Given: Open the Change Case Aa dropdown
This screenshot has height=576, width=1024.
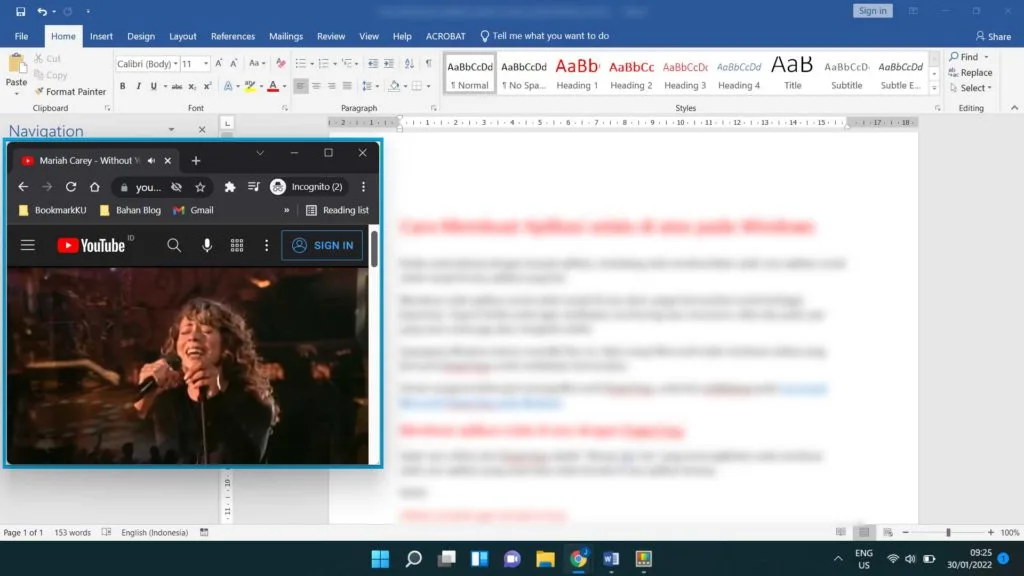Looking at the screenshot, I should pyautogui.click(x=257, y=63).
